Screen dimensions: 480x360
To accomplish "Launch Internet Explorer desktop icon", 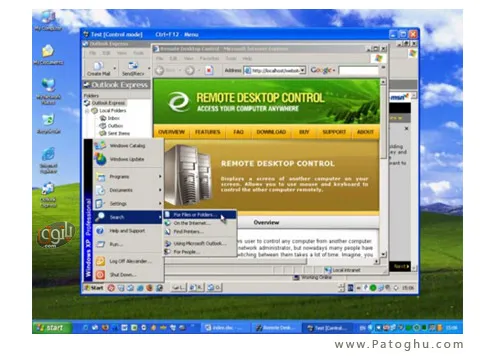I will pyautogui.click(x=49, y=160).
